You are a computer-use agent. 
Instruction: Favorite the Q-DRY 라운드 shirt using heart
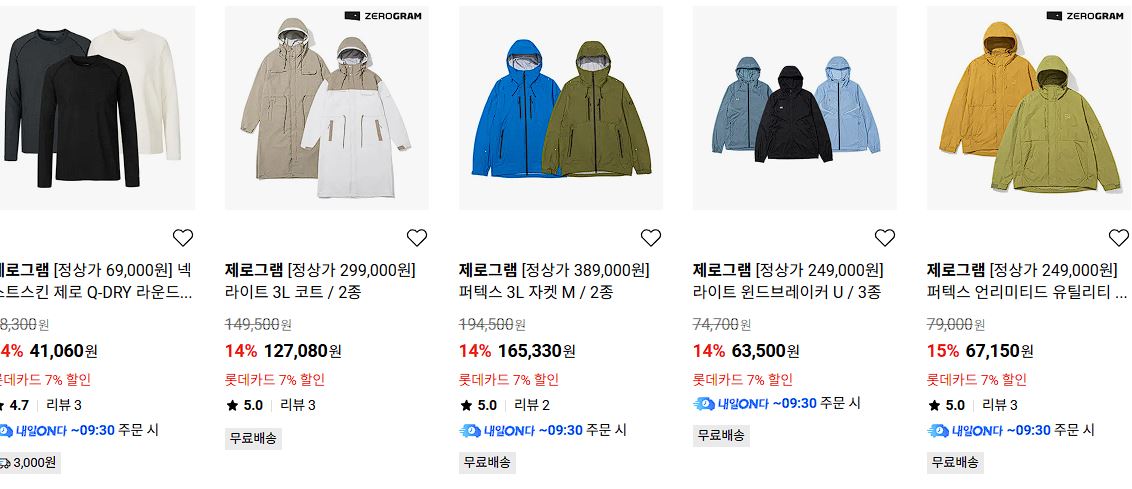183,238
